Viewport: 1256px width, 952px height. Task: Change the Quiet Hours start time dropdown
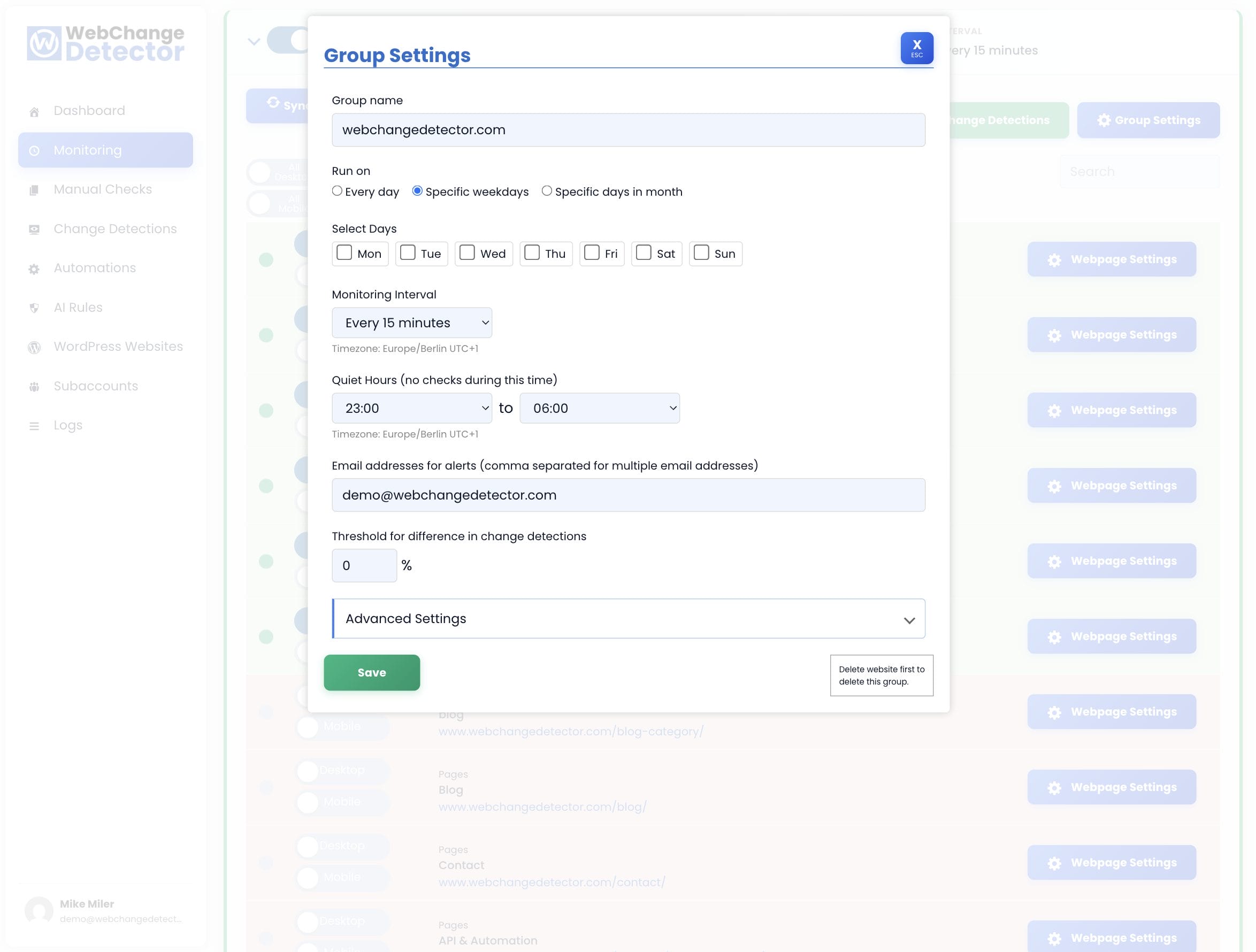[411, 408]
